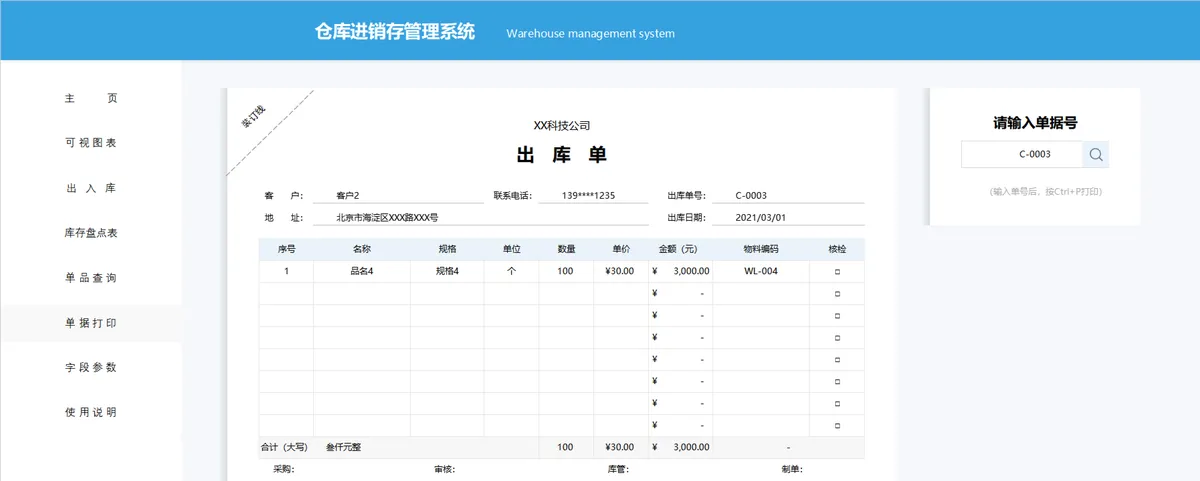
Task: Open the 可视图表 sidebar item
Action: (91, 143)
